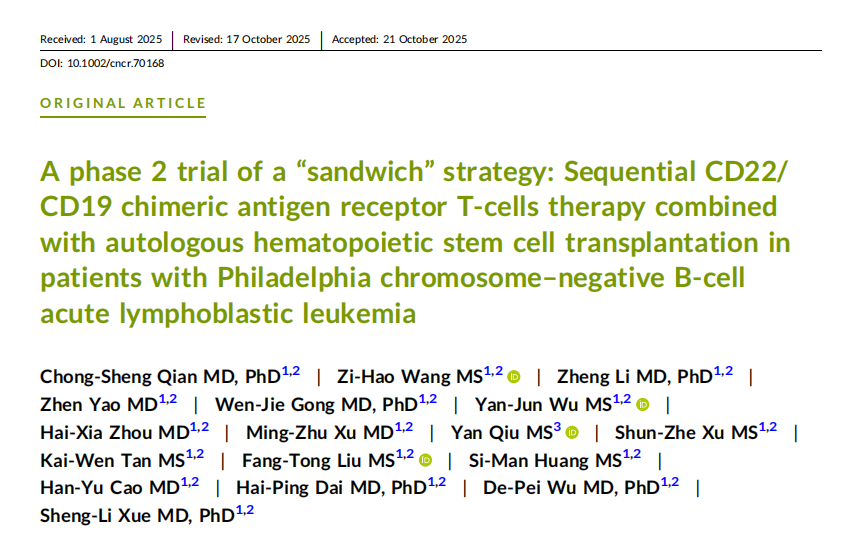
Task: Click affiliation superscript after Zheng Li
Action: point(723,372)
